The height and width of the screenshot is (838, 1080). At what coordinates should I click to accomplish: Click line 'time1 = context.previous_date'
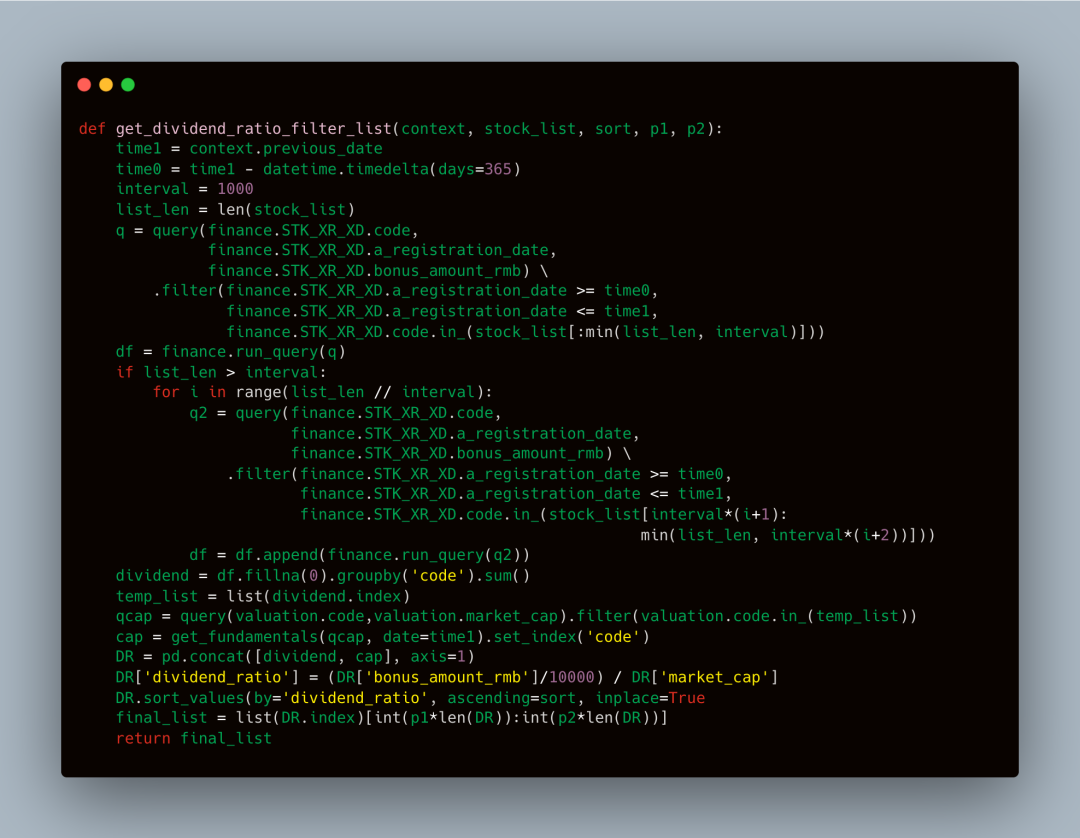coord(249,149)
